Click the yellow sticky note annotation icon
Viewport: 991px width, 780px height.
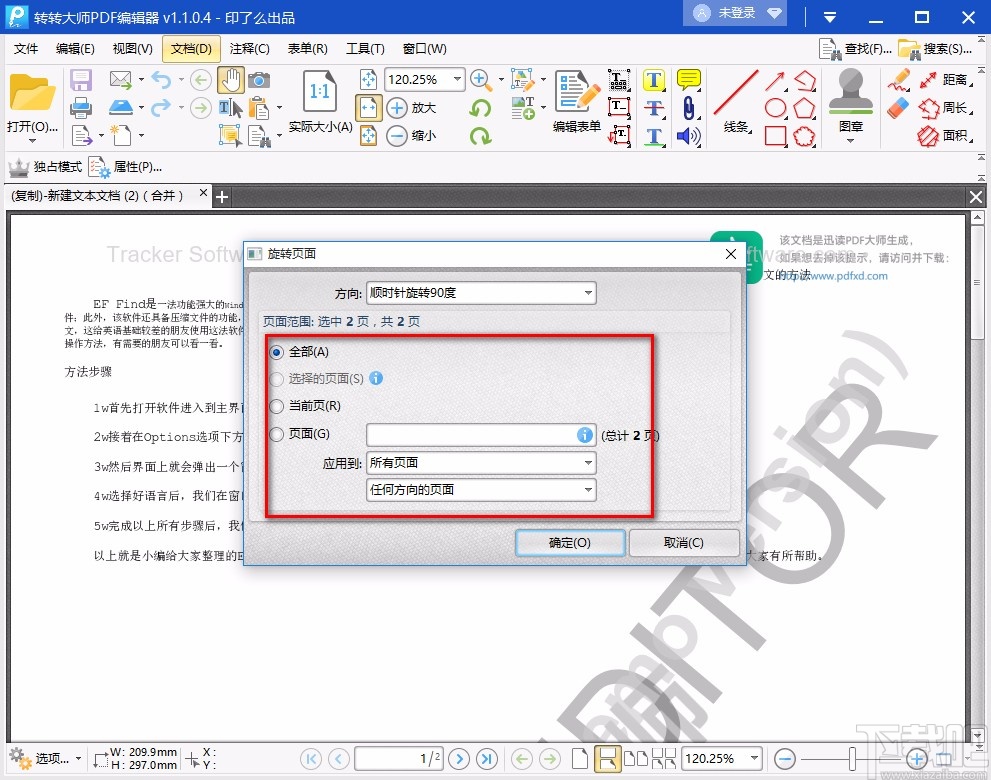(687, 79)
